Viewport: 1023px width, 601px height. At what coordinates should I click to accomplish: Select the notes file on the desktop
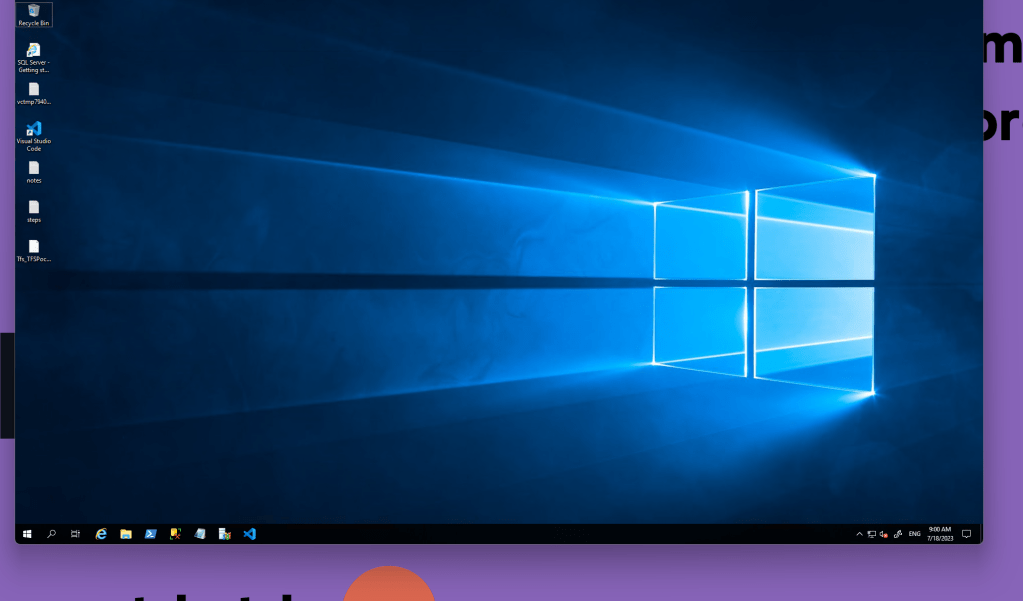(x=34, y=172)
